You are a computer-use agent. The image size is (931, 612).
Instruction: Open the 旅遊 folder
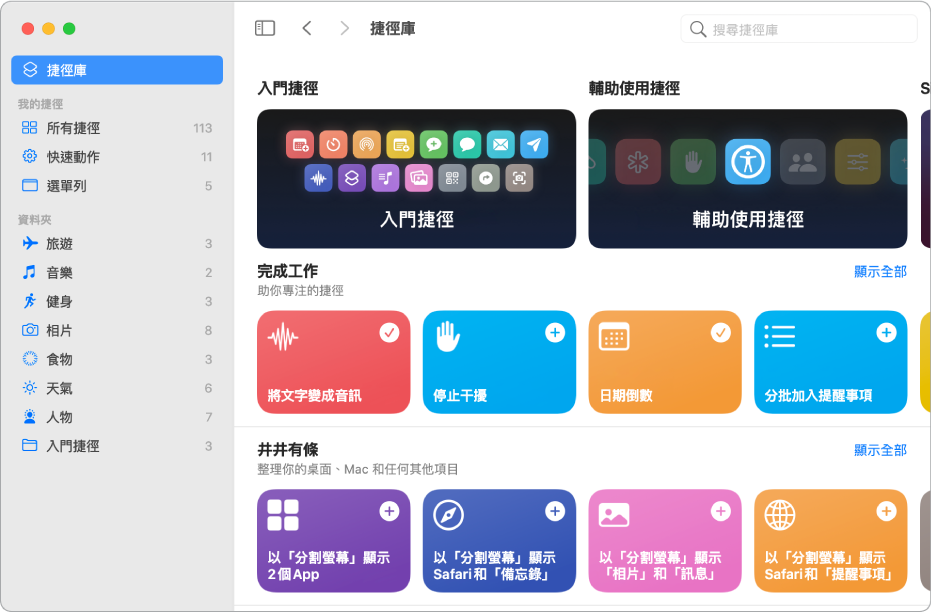tap(117, 243)
